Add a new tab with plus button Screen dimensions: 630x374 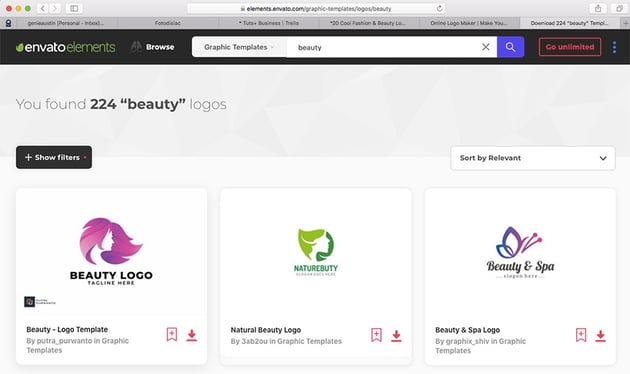(x=625, y=23)
